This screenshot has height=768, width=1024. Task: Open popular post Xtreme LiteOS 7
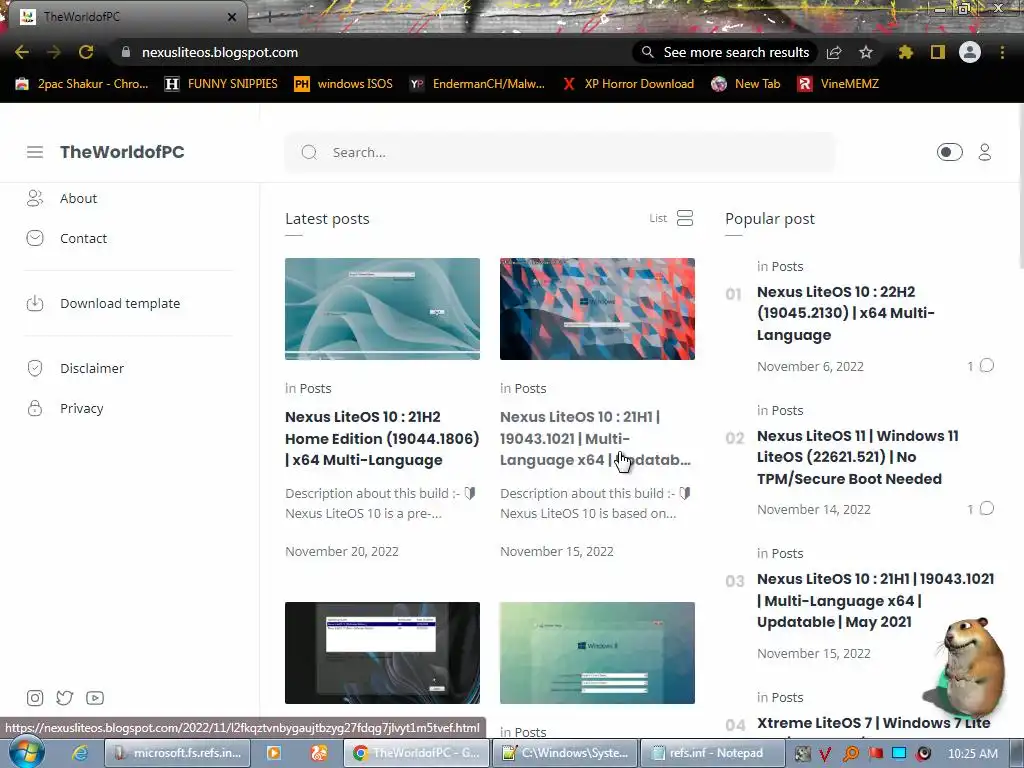tap(874, 723)
